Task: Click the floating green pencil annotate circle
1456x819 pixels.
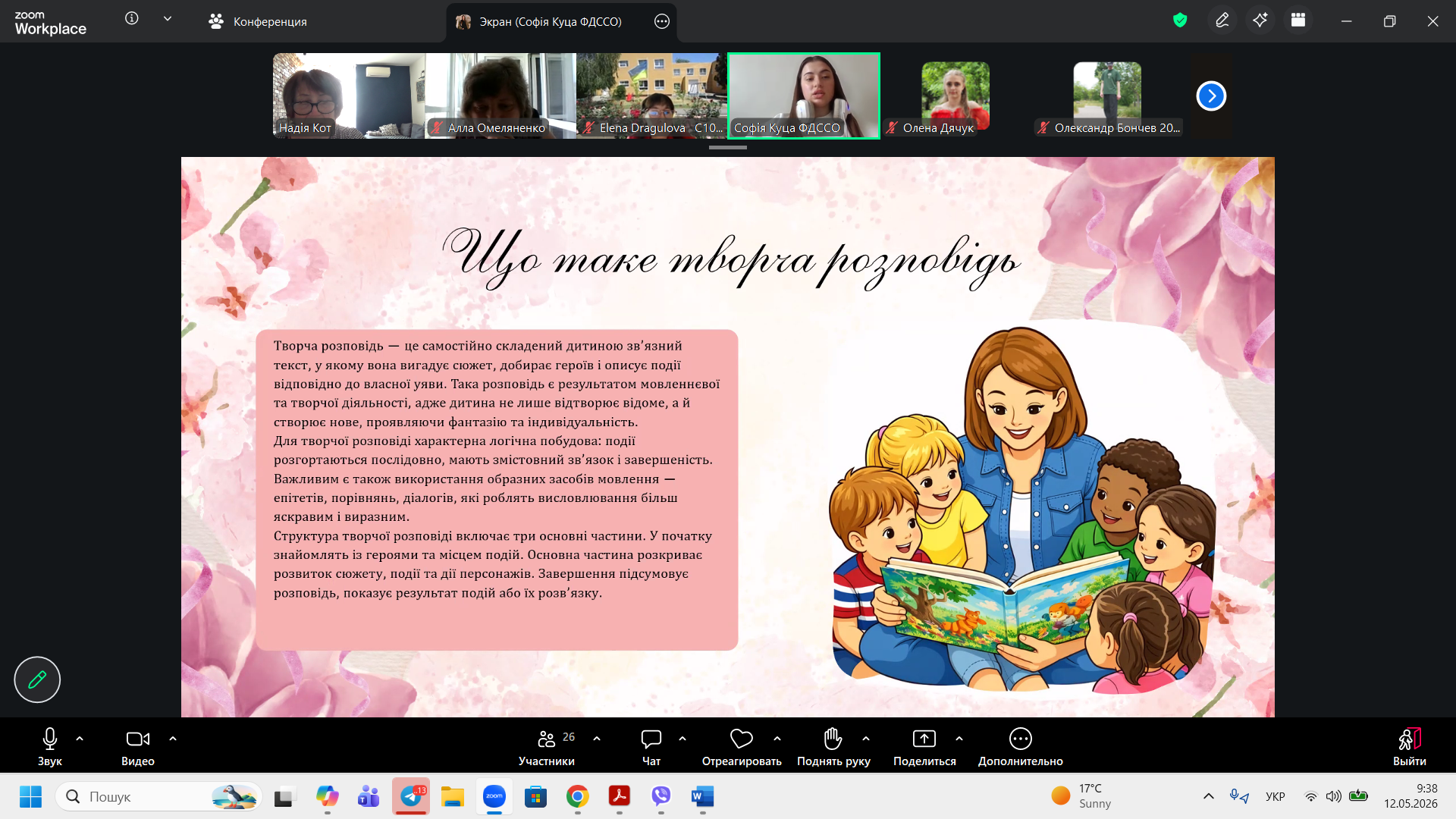Action: click(37, 679)
